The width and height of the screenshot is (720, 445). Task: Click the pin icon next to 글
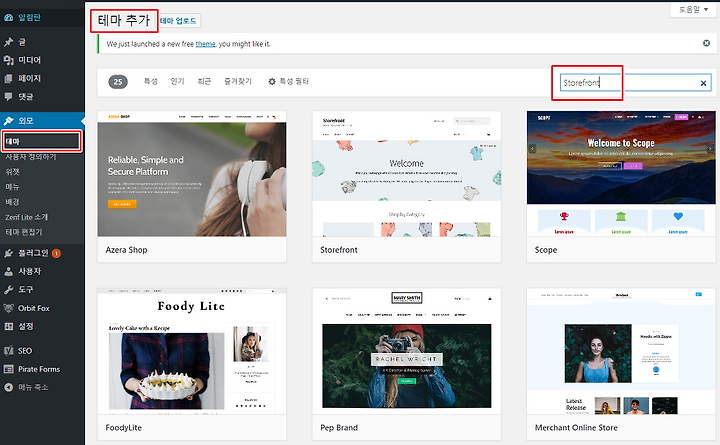click(x=8, y=42)
